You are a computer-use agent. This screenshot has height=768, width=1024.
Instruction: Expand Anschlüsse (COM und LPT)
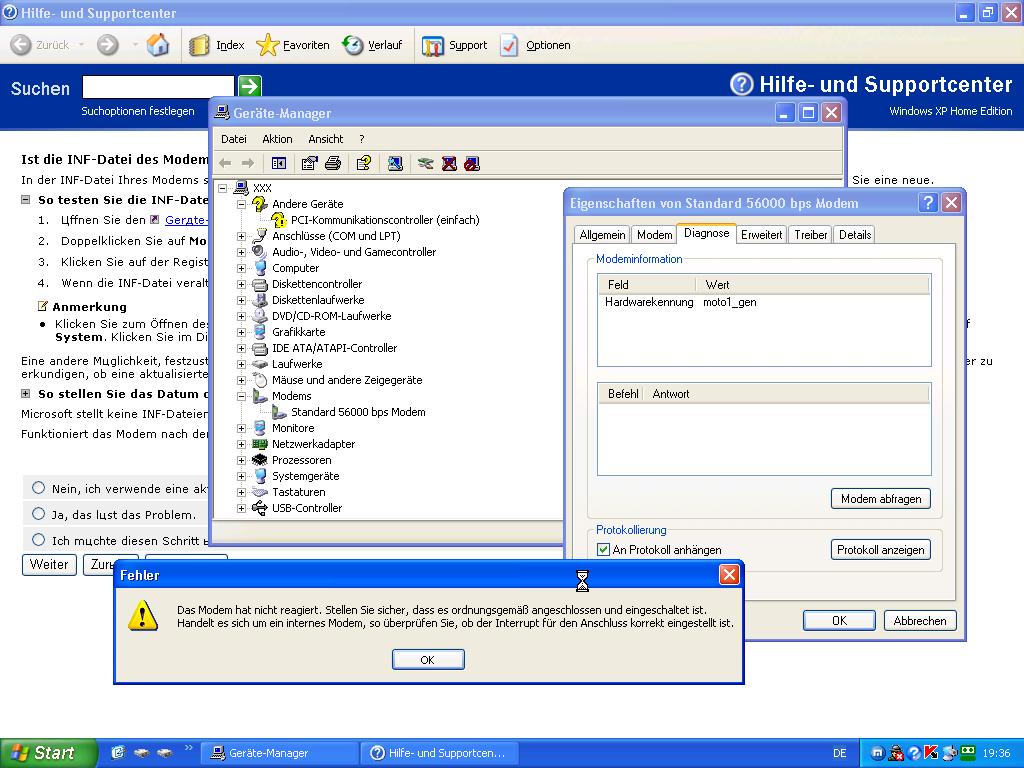(x=241, y=236)
